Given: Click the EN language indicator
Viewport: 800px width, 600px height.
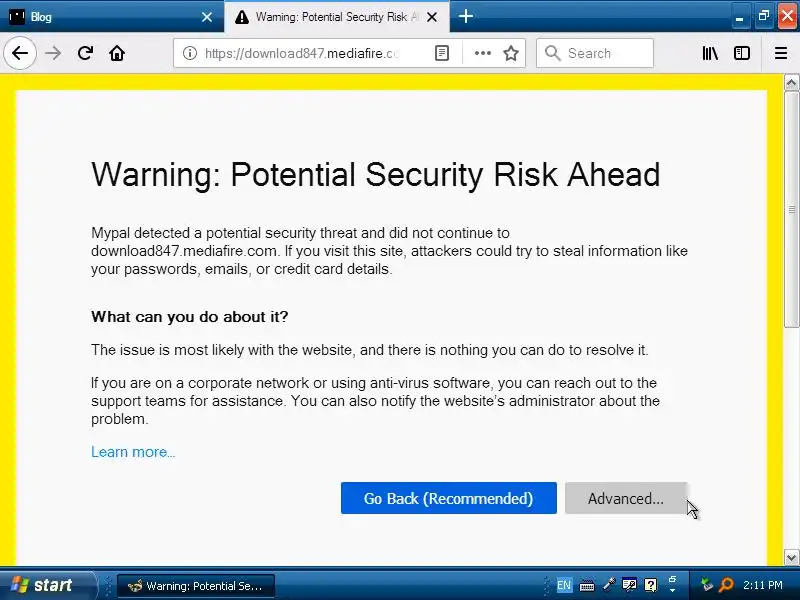Looking at the screenshot, I should coord(564,585).
